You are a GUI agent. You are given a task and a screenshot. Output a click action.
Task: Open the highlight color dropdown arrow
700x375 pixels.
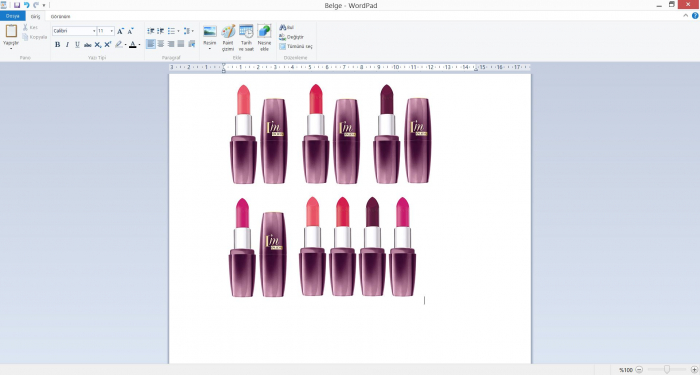click(x=125, y=45)
